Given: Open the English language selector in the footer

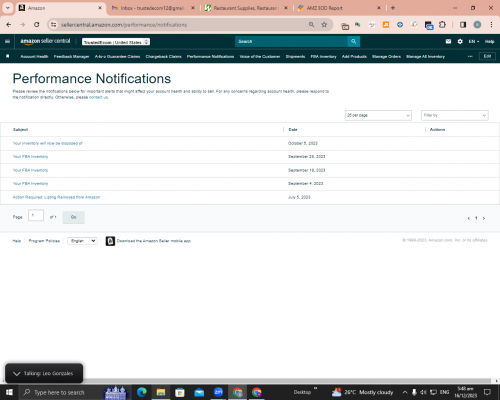Looking at the screenshot, I should [x=82, y=241].
